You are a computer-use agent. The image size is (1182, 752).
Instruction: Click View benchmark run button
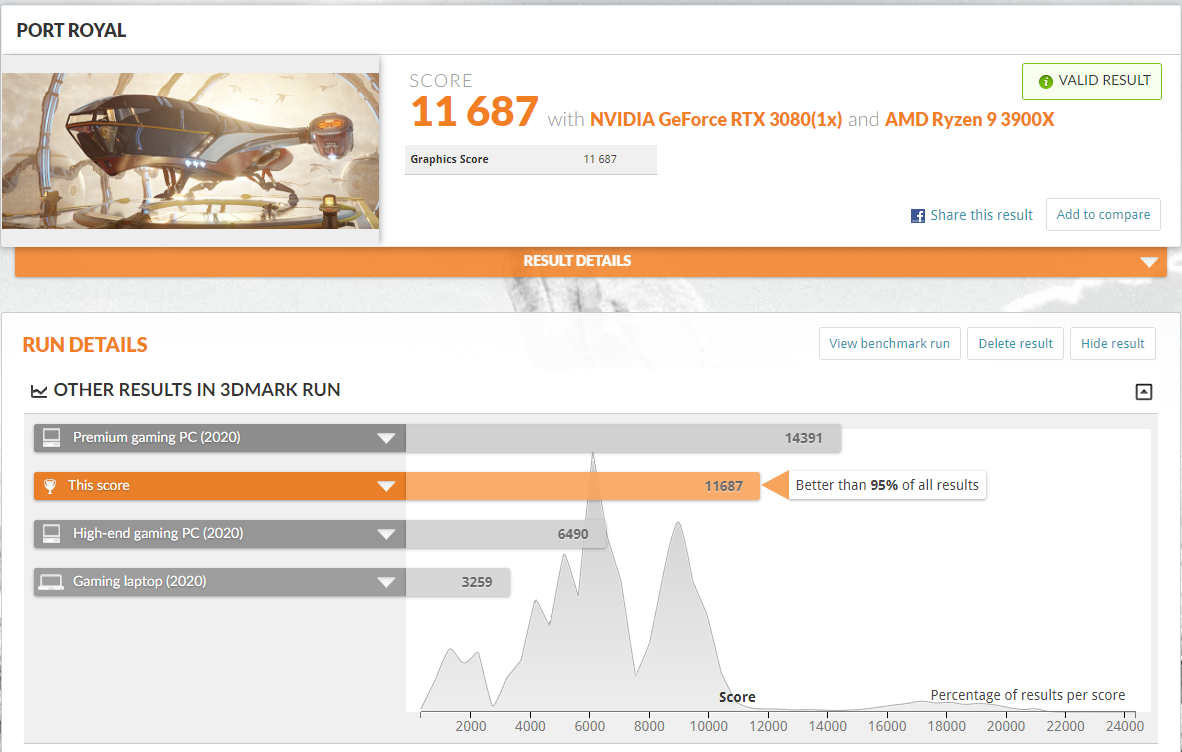[x=890, y=344]
